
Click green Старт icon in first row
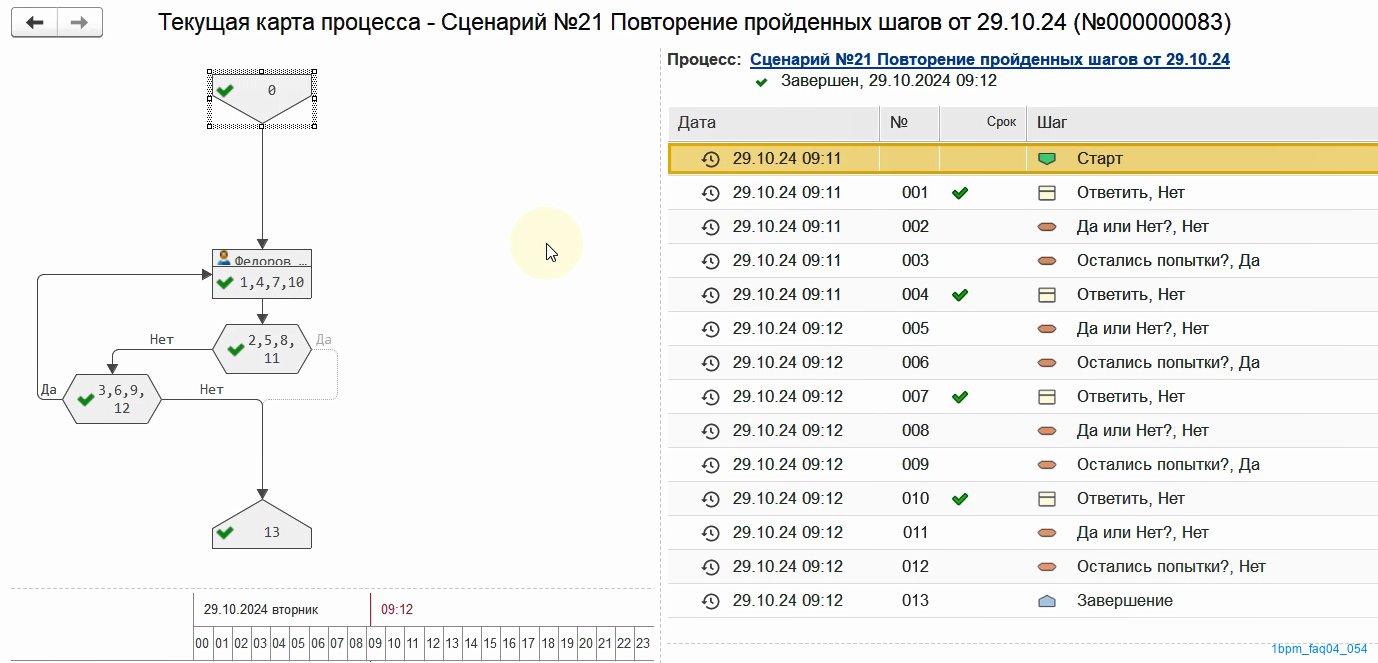1047,159
